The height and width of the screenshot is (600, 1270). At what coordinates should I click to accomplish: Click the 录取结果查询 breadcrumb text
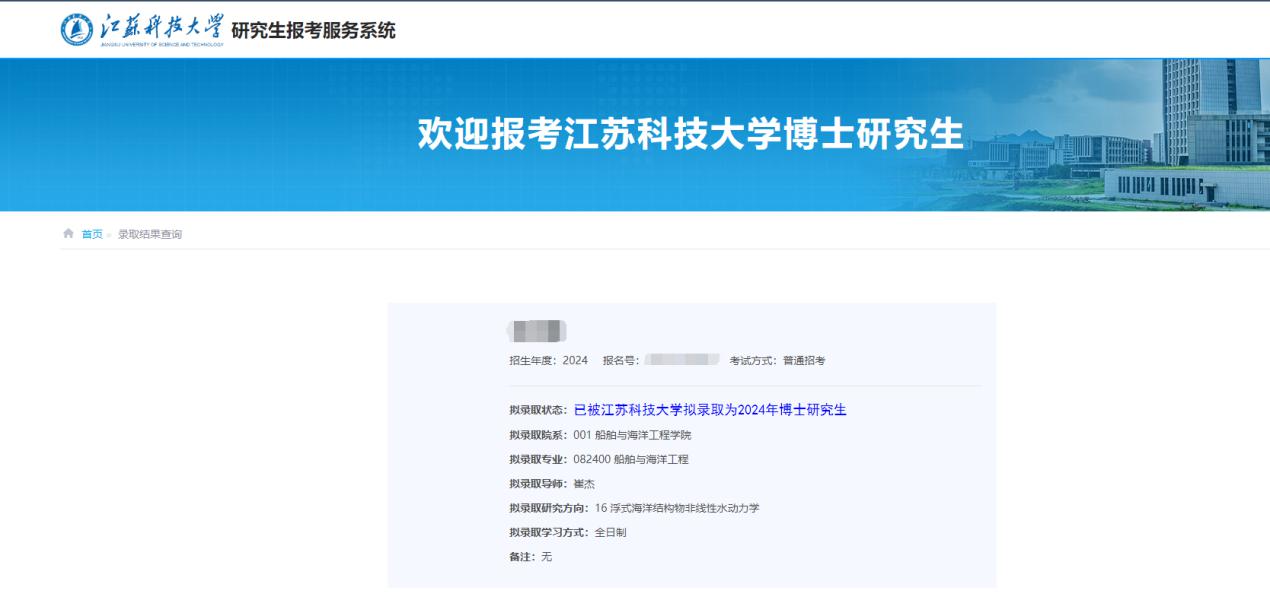pos(150,234)
